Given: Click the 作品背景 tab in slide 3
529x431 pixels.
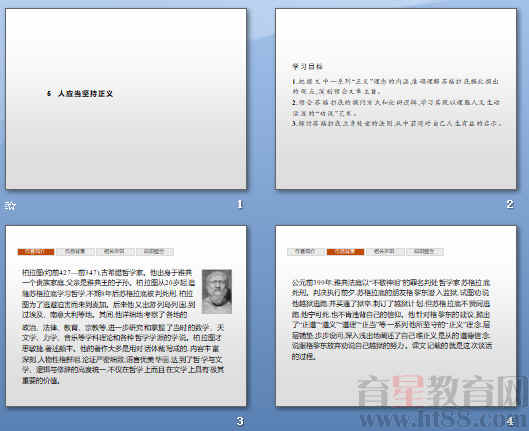Looking at the screenshot, I should click(x=75, y=252).
